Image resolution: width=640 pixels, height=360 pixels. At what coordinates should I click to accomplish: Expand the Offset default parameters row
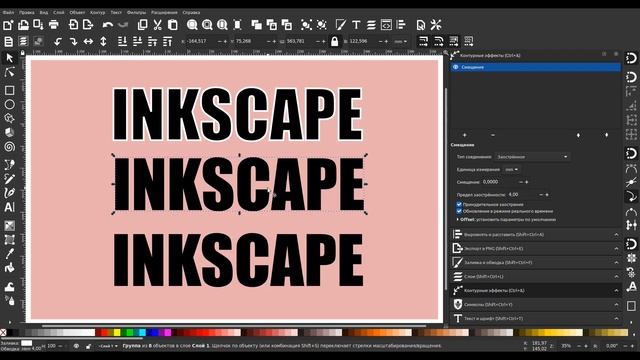pyautogui.click(x=506, y=220)
